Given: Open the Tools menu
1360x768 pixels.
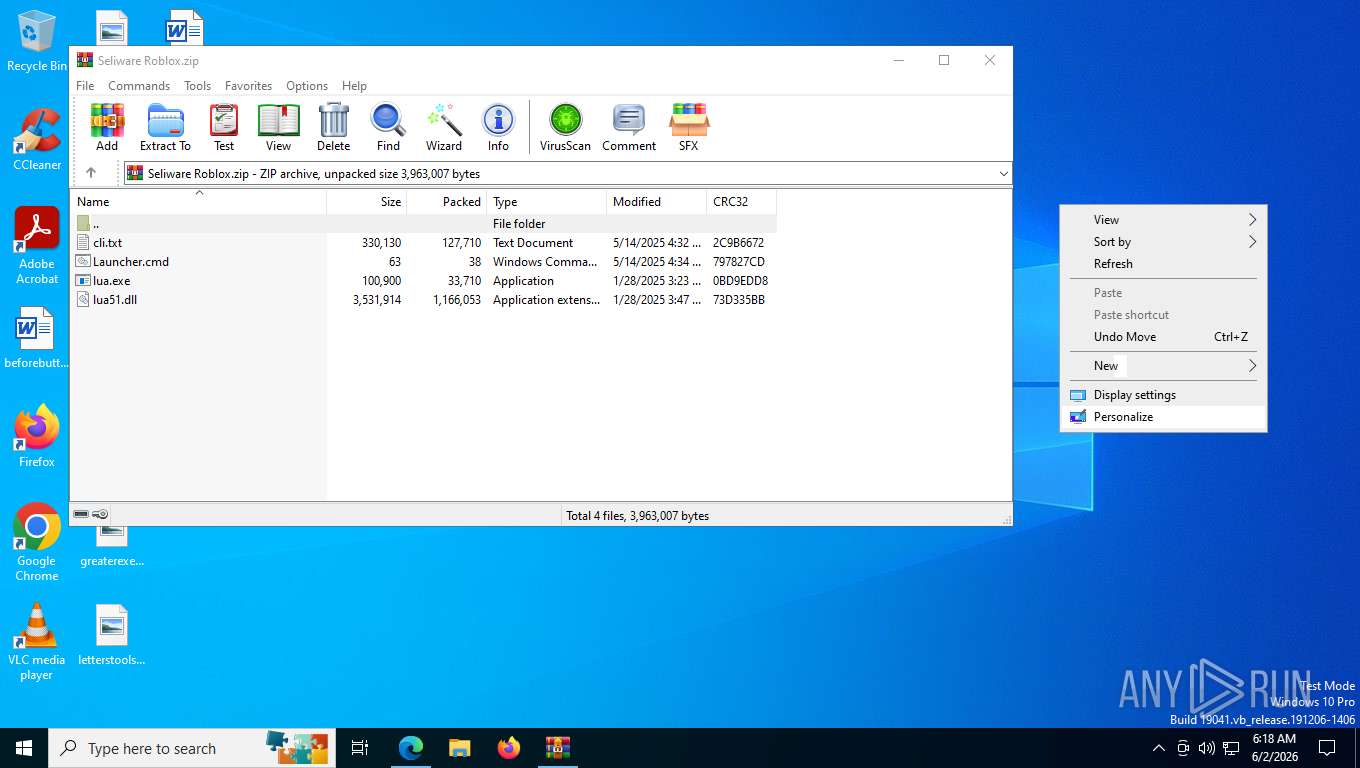Looking at the screenshot, I should tap(197, 86).
